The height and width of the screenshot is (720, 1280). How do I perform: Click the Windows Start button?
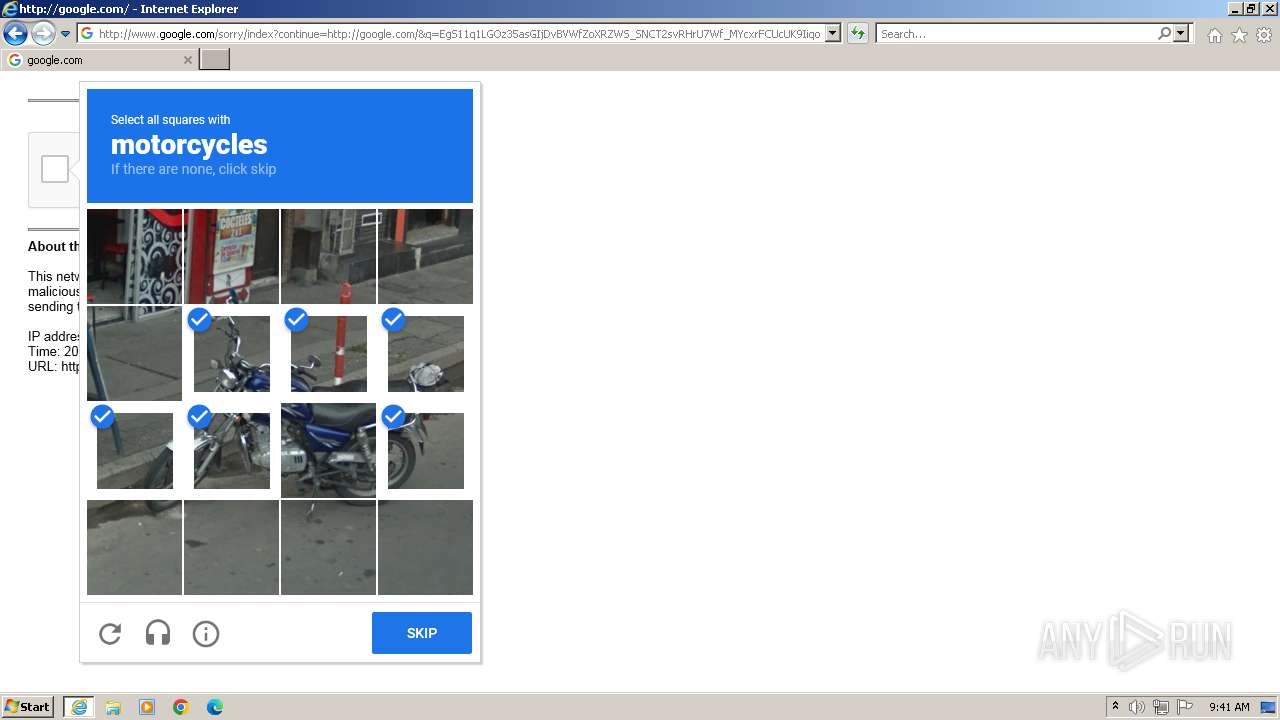click(x=28, y=707)
